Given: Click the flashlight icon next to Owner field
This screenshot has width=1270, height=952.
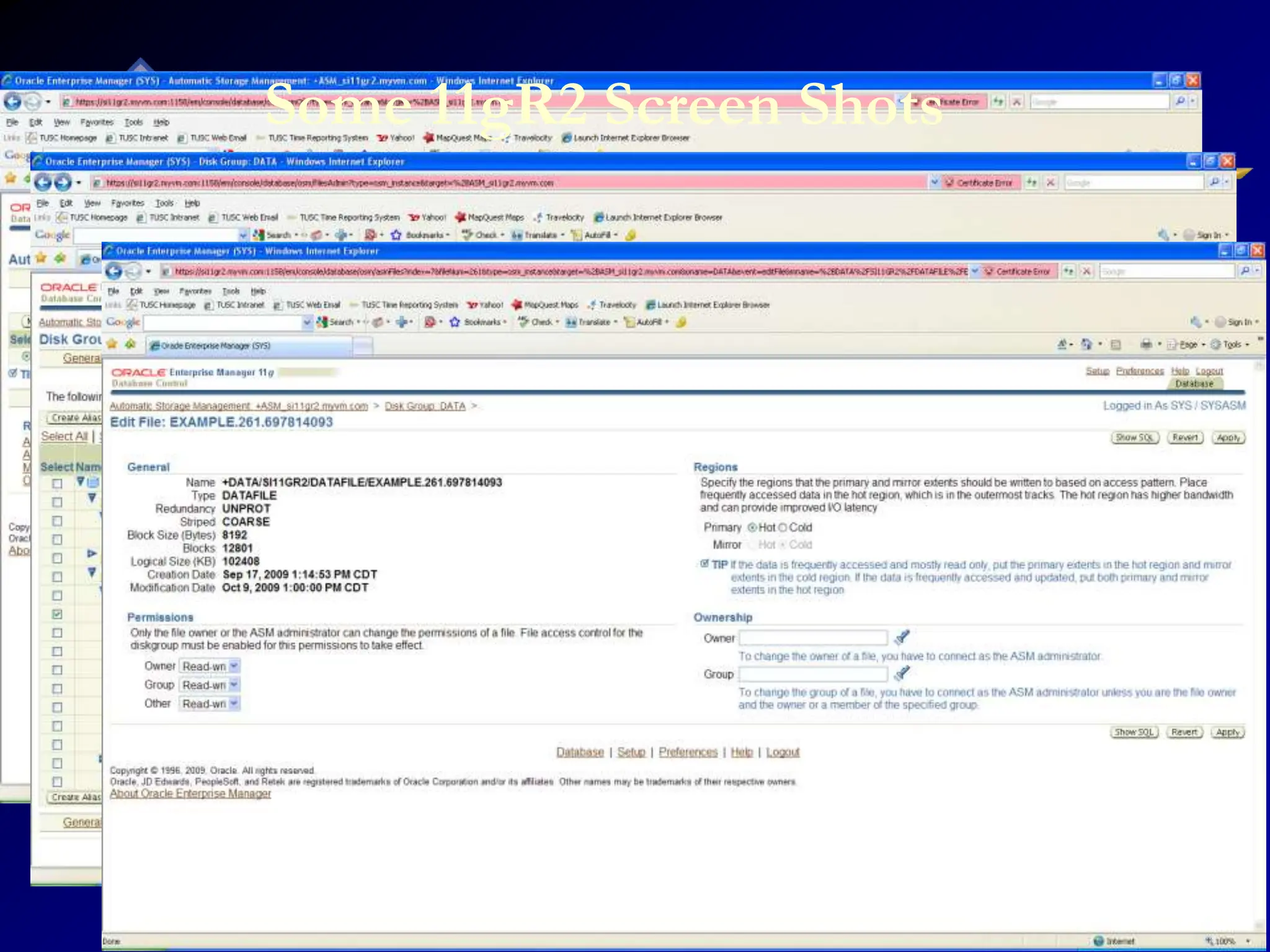Looking at the screenshot, I should pos(902,637).
